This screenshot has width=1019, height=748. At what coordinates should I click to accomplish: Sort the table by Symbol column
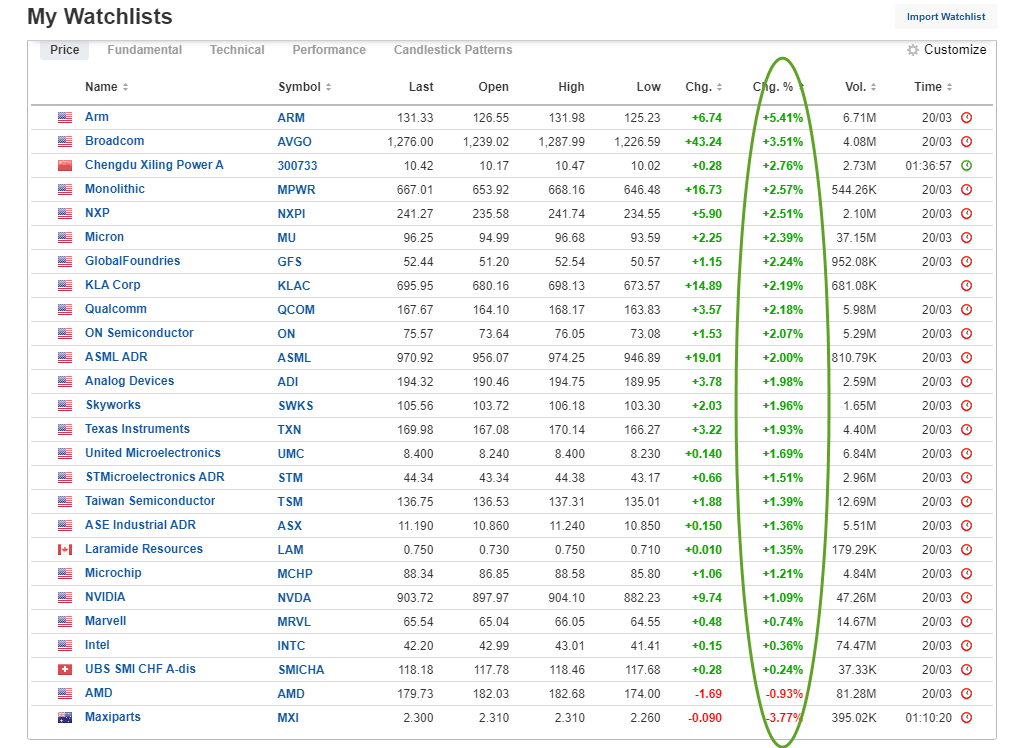click(305, 87)
